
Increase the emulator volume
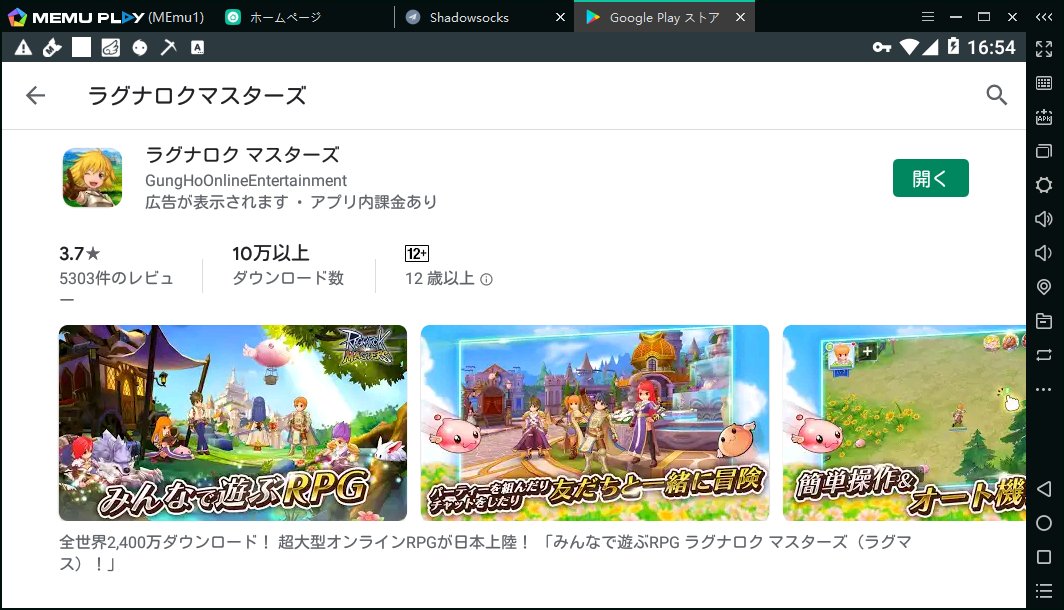click(x=1044, y=219)
